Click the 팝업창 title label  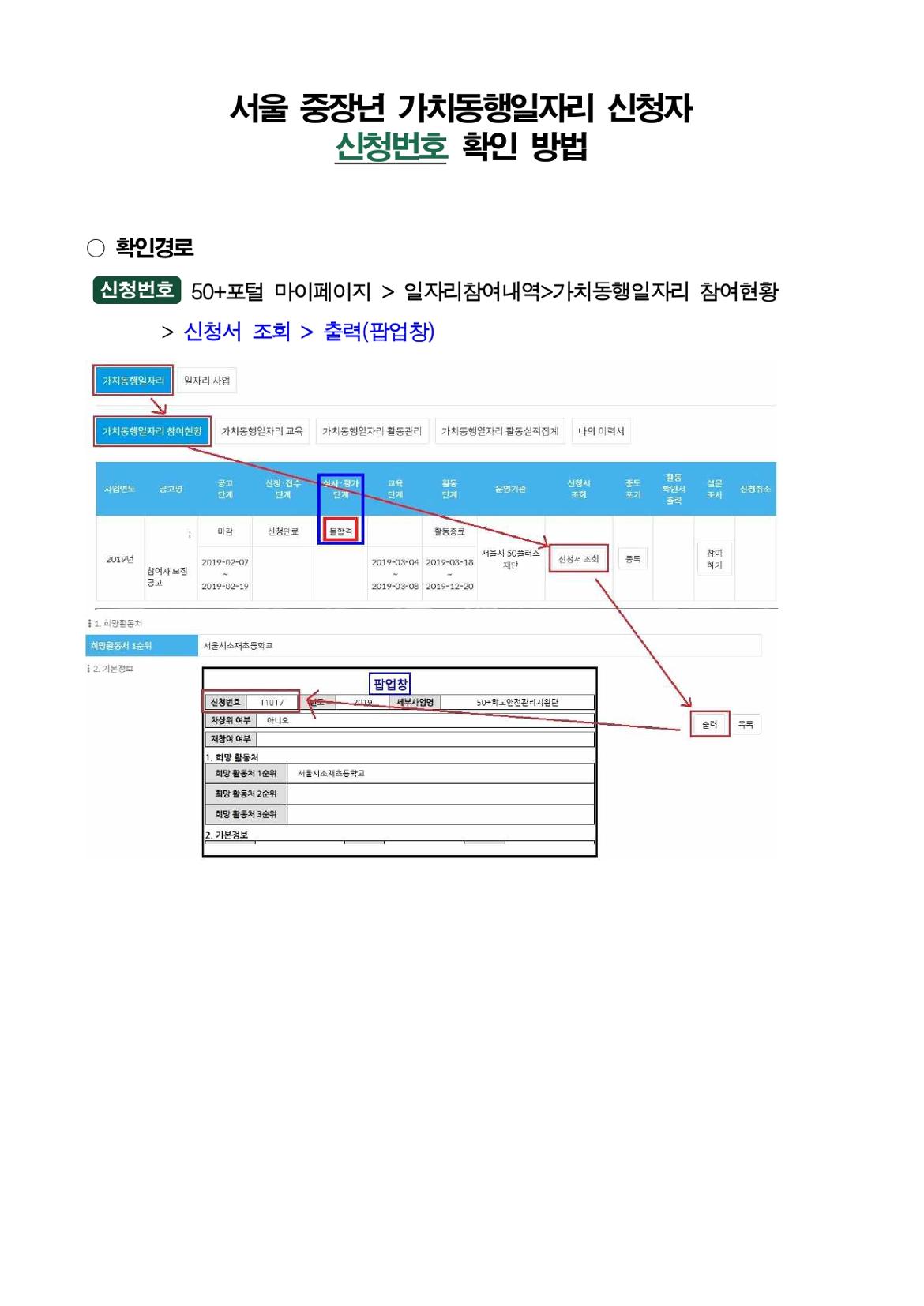pyautogui.click(x=390, y=684)
